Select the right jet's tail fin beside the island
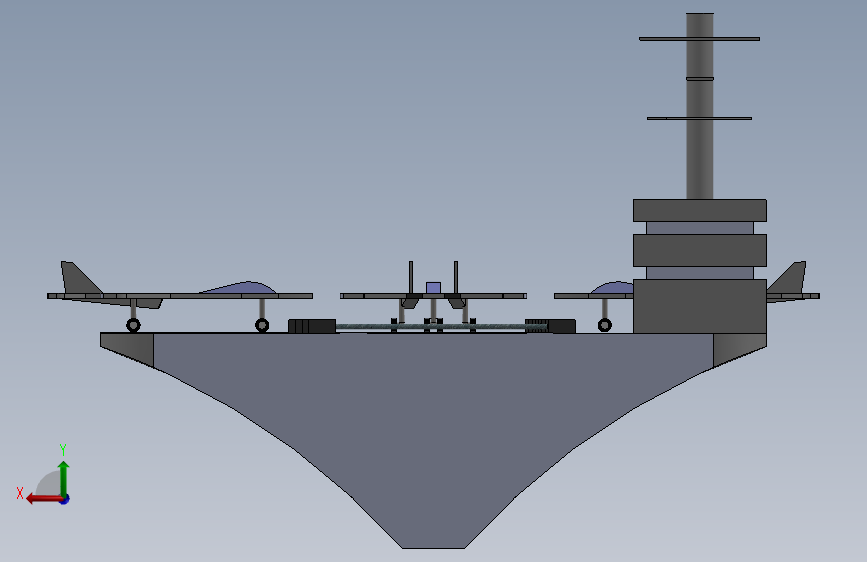Image resolution: width=867 pixels, height=562 pixels. coord(790,278)
